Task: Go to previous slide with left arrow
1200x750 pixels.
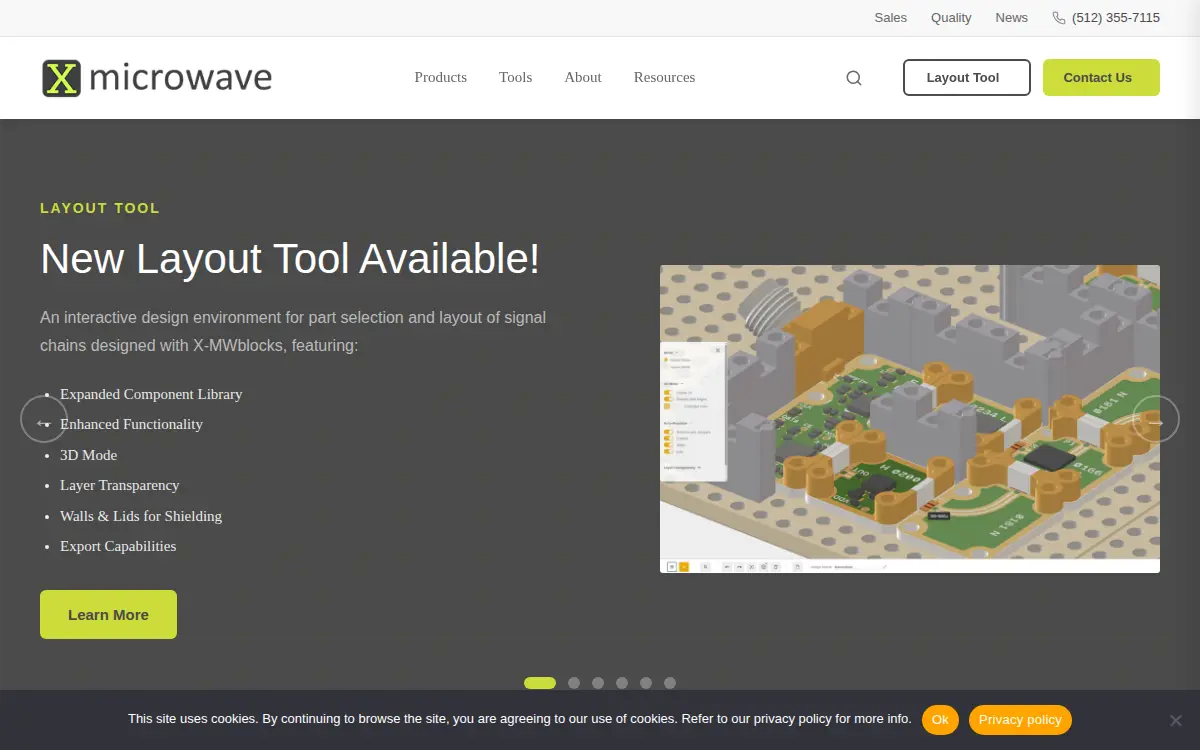Action: click(x=44, y=419)
